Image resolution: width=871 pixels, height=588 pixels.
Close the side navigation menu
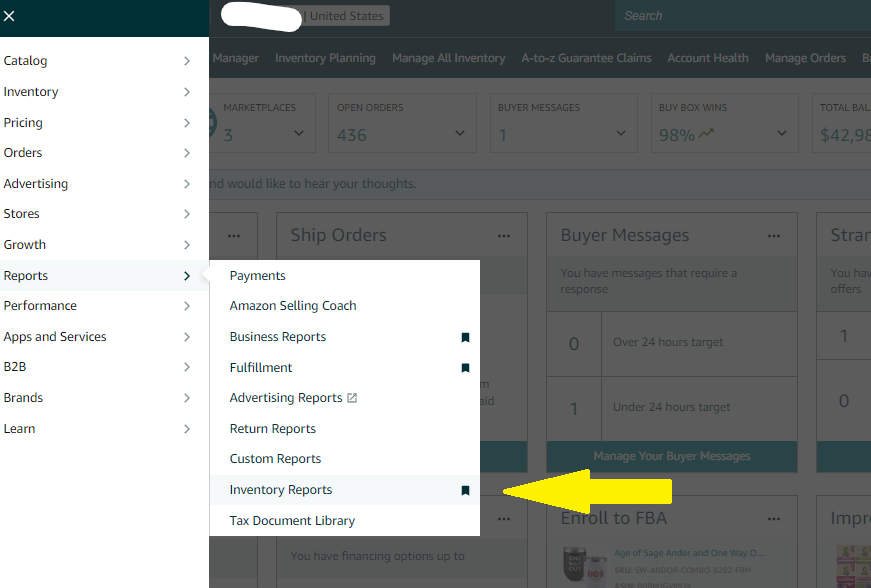coord(9,16)
